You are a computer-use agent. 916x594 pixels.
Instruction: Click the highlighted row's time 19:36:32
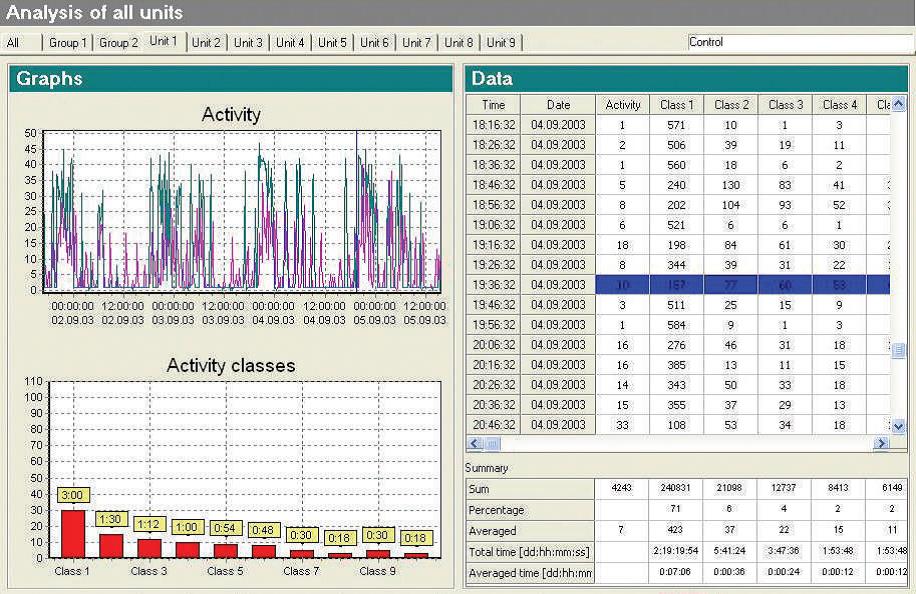point(494,284)
